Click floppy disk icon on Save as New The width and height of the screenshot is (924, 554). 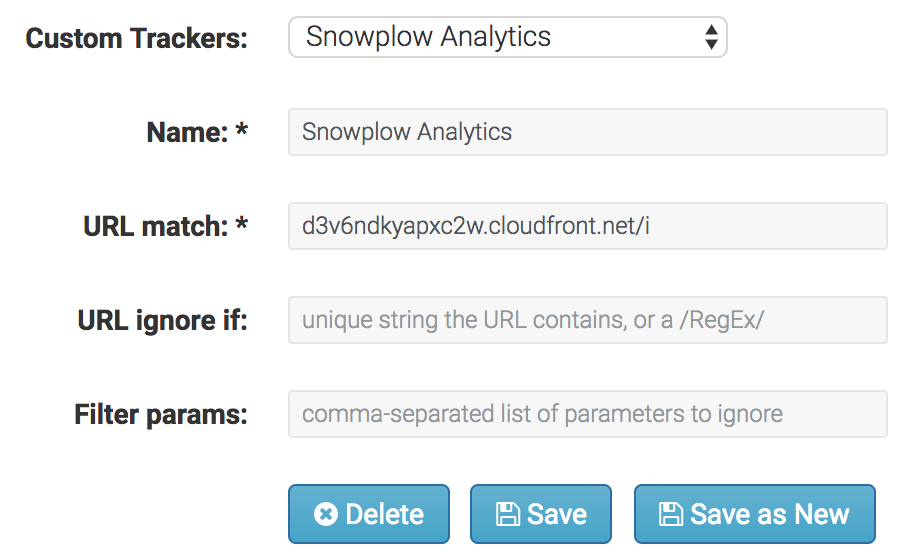click(x=671, y=514)
